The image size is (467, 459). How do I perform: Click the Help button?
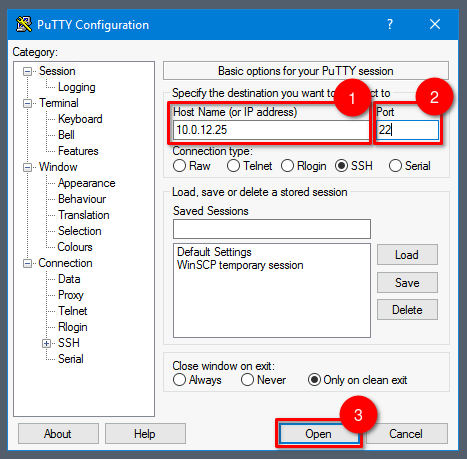point(145,434)
